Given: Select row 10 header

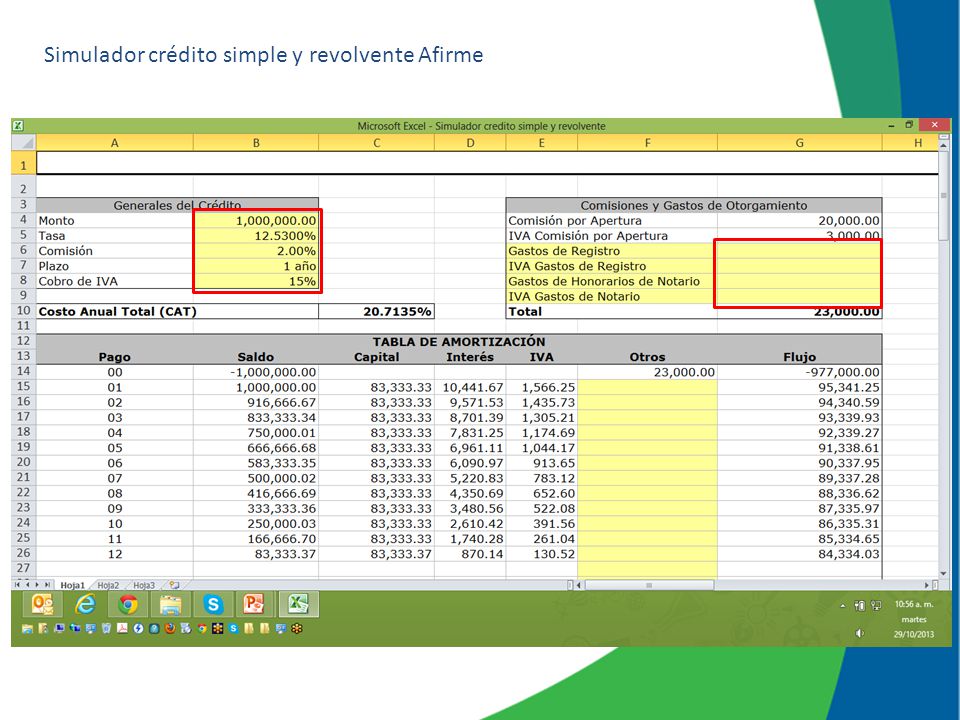Looking at the screenshot, I should (x=24, y=311).
